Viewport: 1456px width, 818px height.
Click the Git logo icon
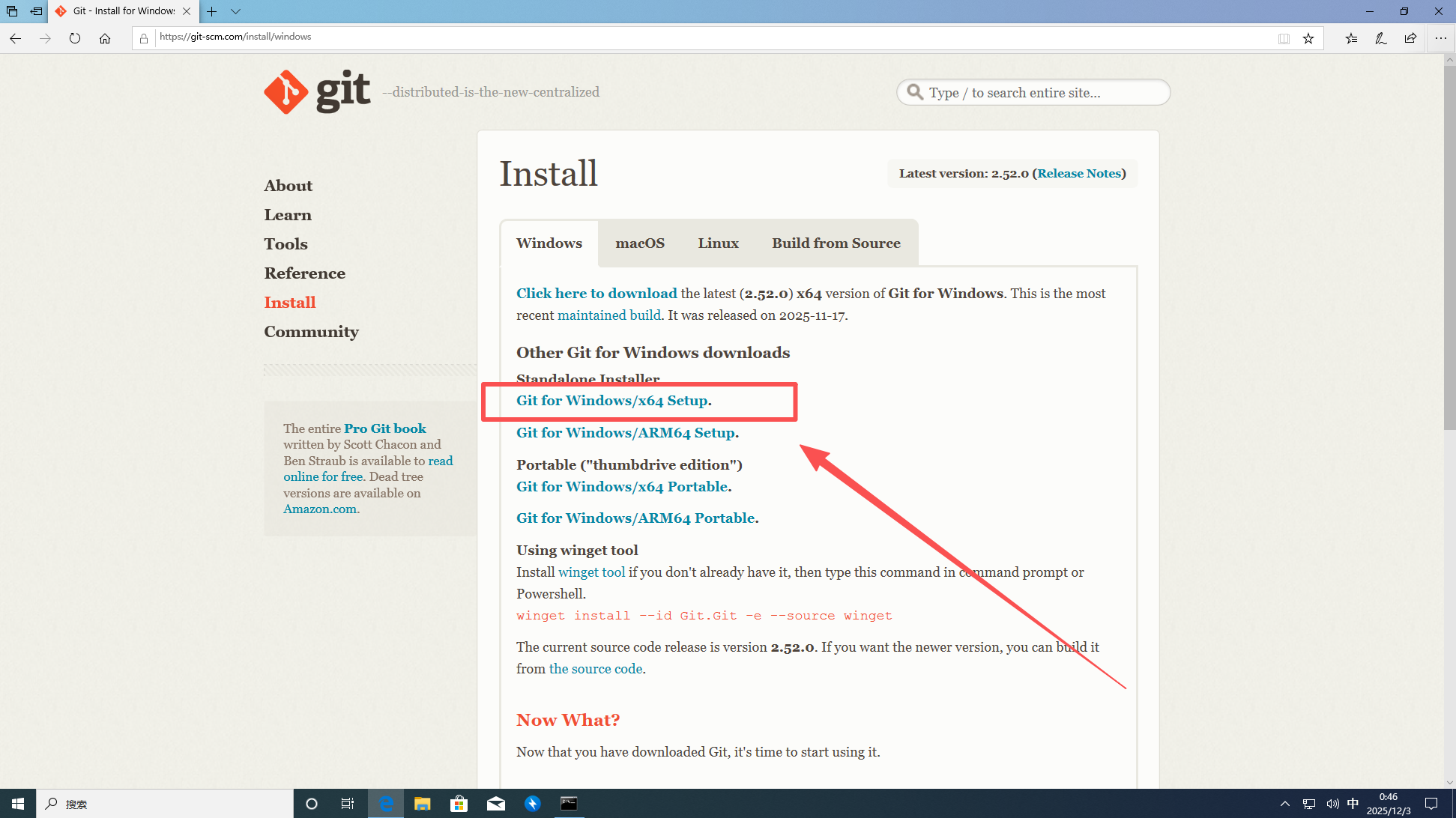pos(286,92)
